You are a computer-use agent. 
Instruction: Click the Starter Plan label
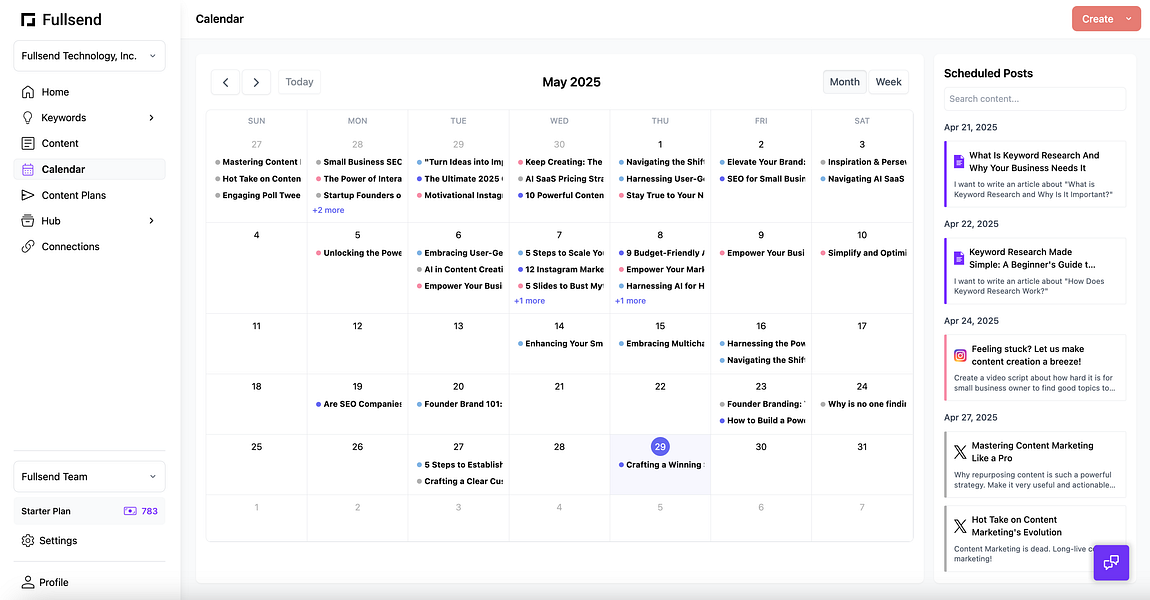(x=45, y=511)
